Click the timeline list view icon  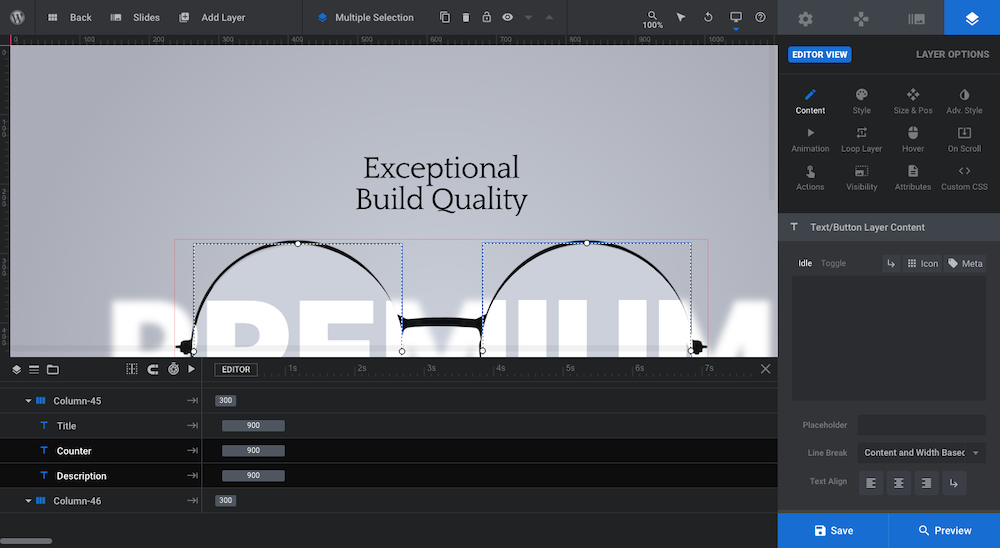[x=34, y=369]
